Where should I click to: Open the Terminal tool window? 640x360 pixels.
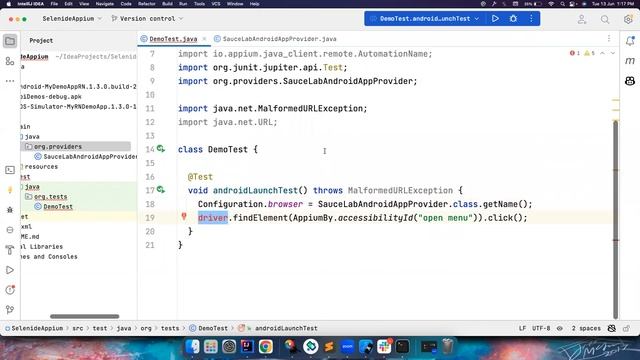[10, 170]
